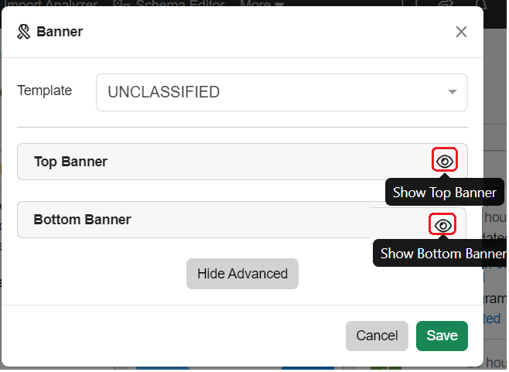Select the Top Banner section header
Viewport: 509px width, 372px height.
(x=242, y=162)
